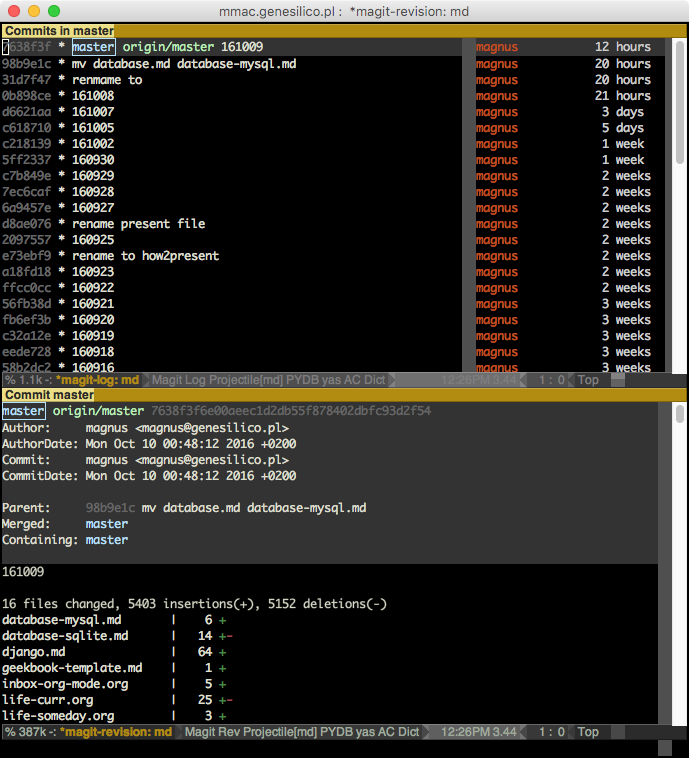The height and width of the screenshot is (758, 689).
Task: Click the Containing: master branch link
Action: (107, 539)
